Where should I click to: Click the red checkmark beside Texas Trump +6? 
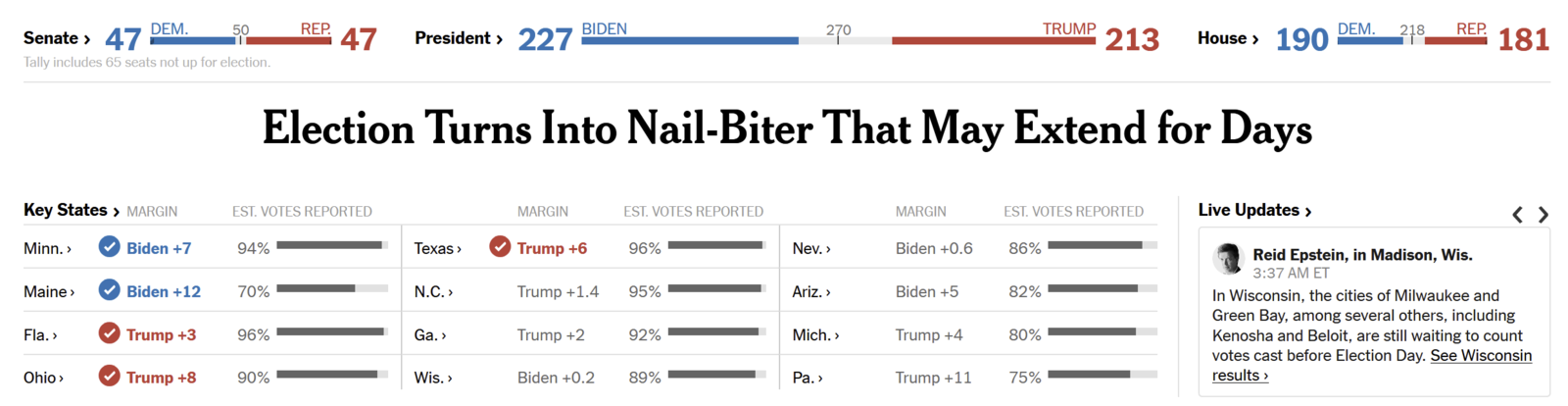click(x=500, y=247)
